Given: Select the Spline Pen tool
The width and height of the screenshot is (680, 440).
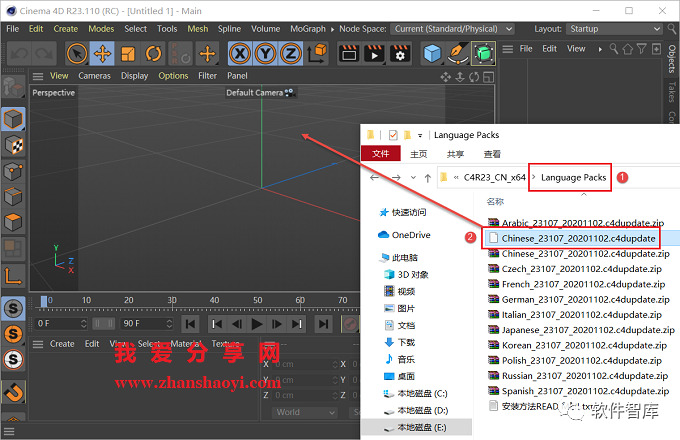Looking at the screenshot, I should point(458,54).
